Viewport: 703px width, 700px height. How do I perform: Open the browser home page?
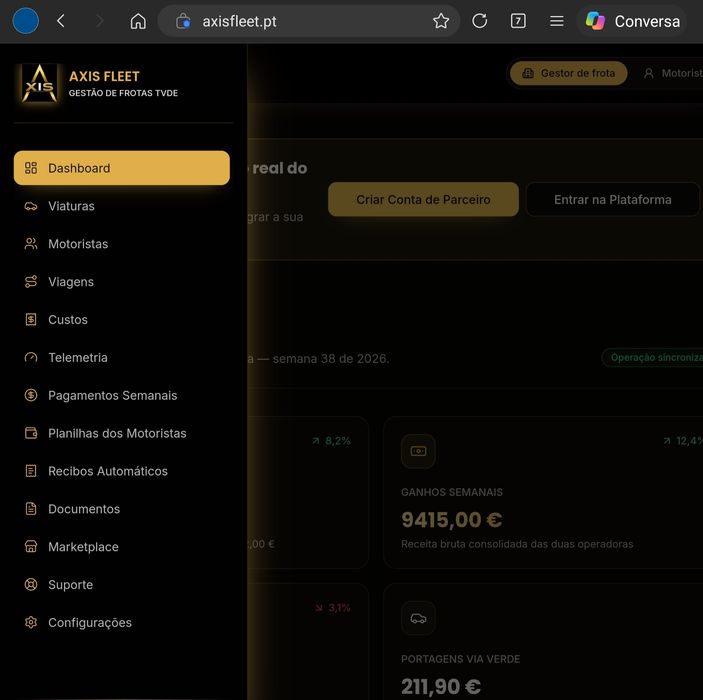coord(138,21)
